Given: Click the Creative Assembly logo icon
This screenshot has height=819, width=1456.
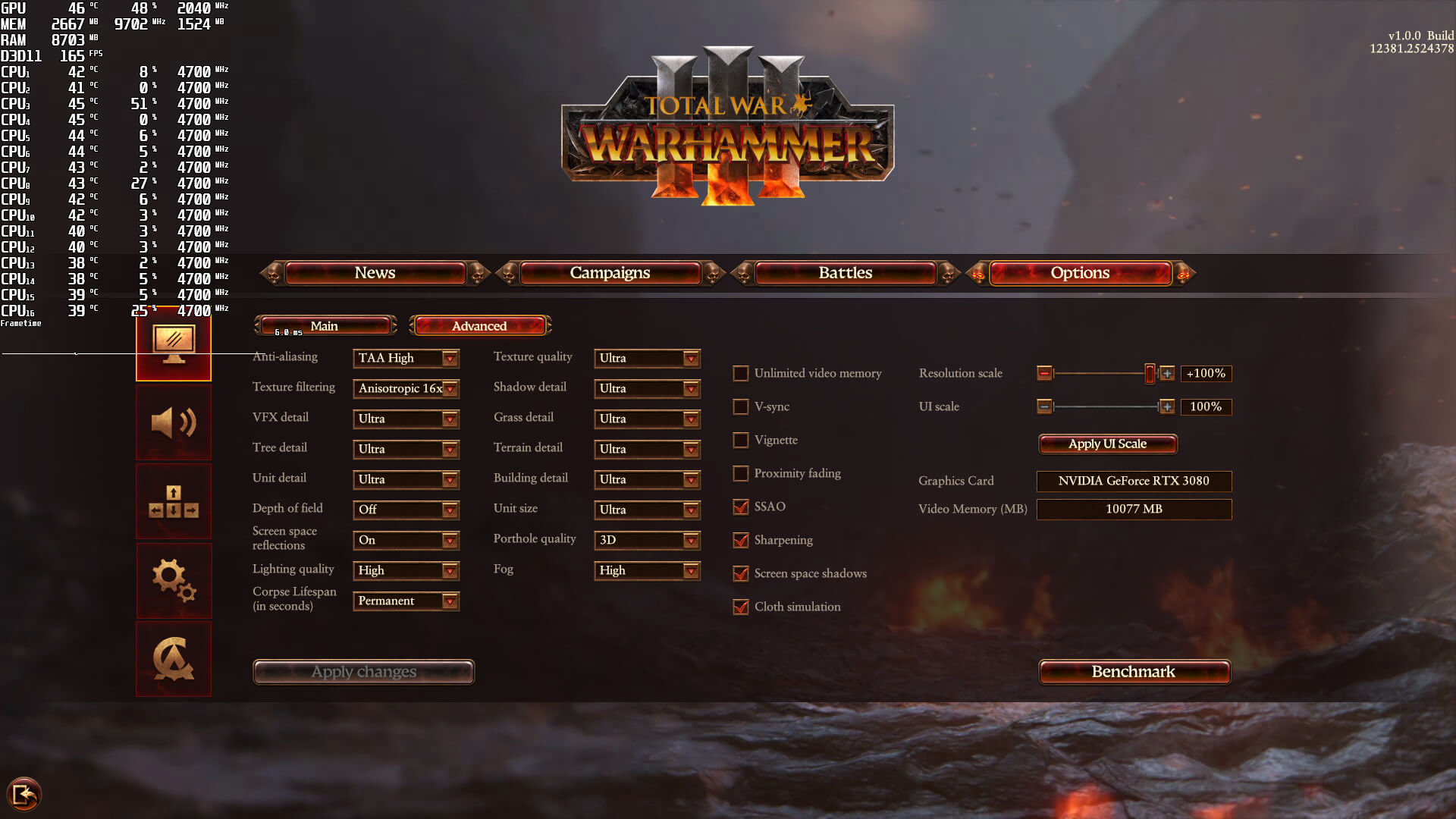Looking at the screenshot, I should pyautogui.click(x=172, y=659).
